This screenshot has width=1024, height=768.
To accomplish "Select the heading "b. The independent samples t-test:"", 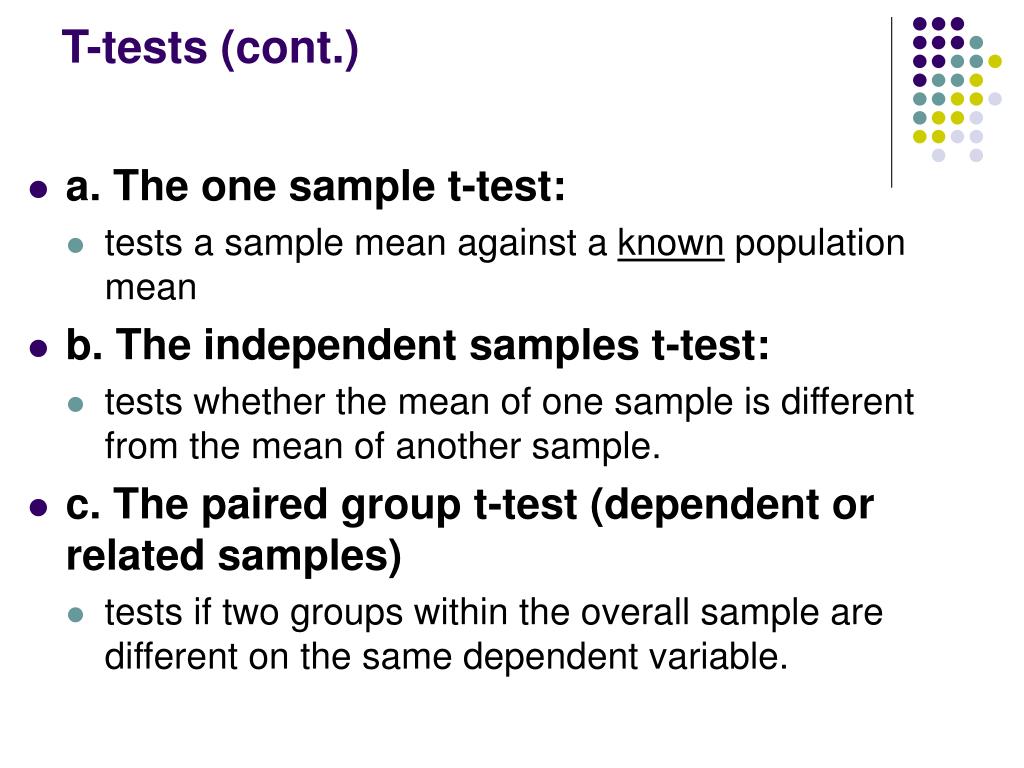I will (417, 345).
